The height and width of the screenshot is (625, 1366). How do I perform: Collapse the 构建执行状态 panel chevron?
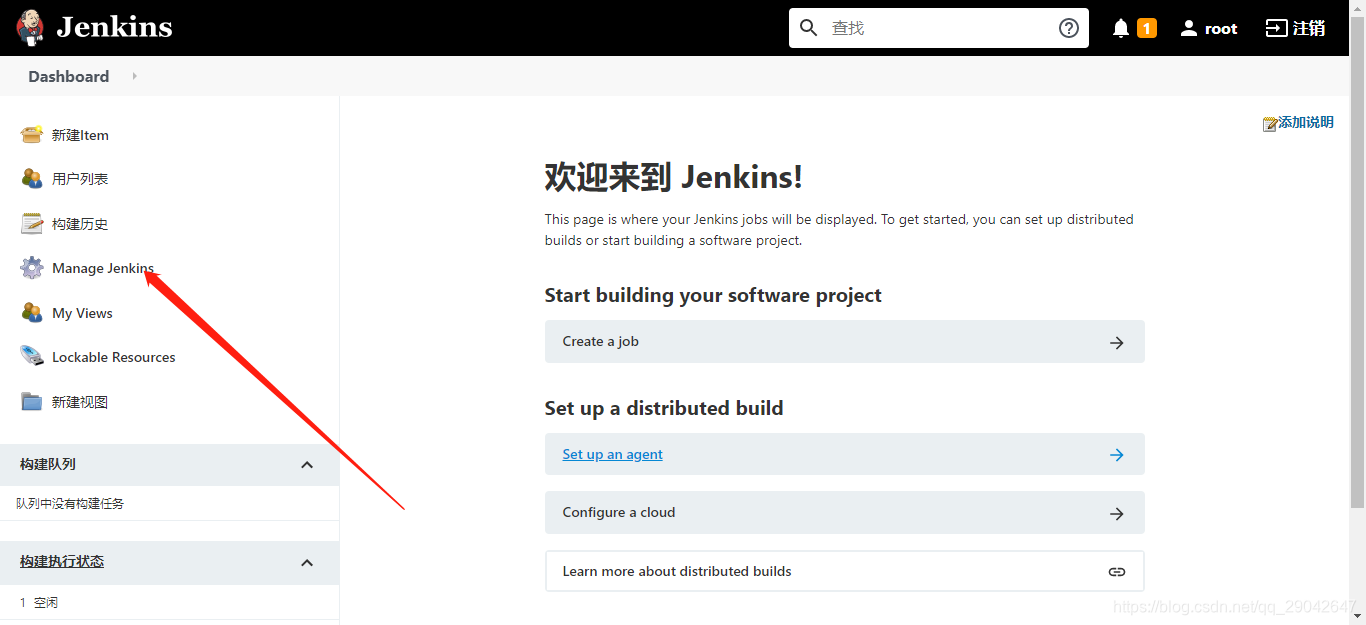[x=307, y=562]
